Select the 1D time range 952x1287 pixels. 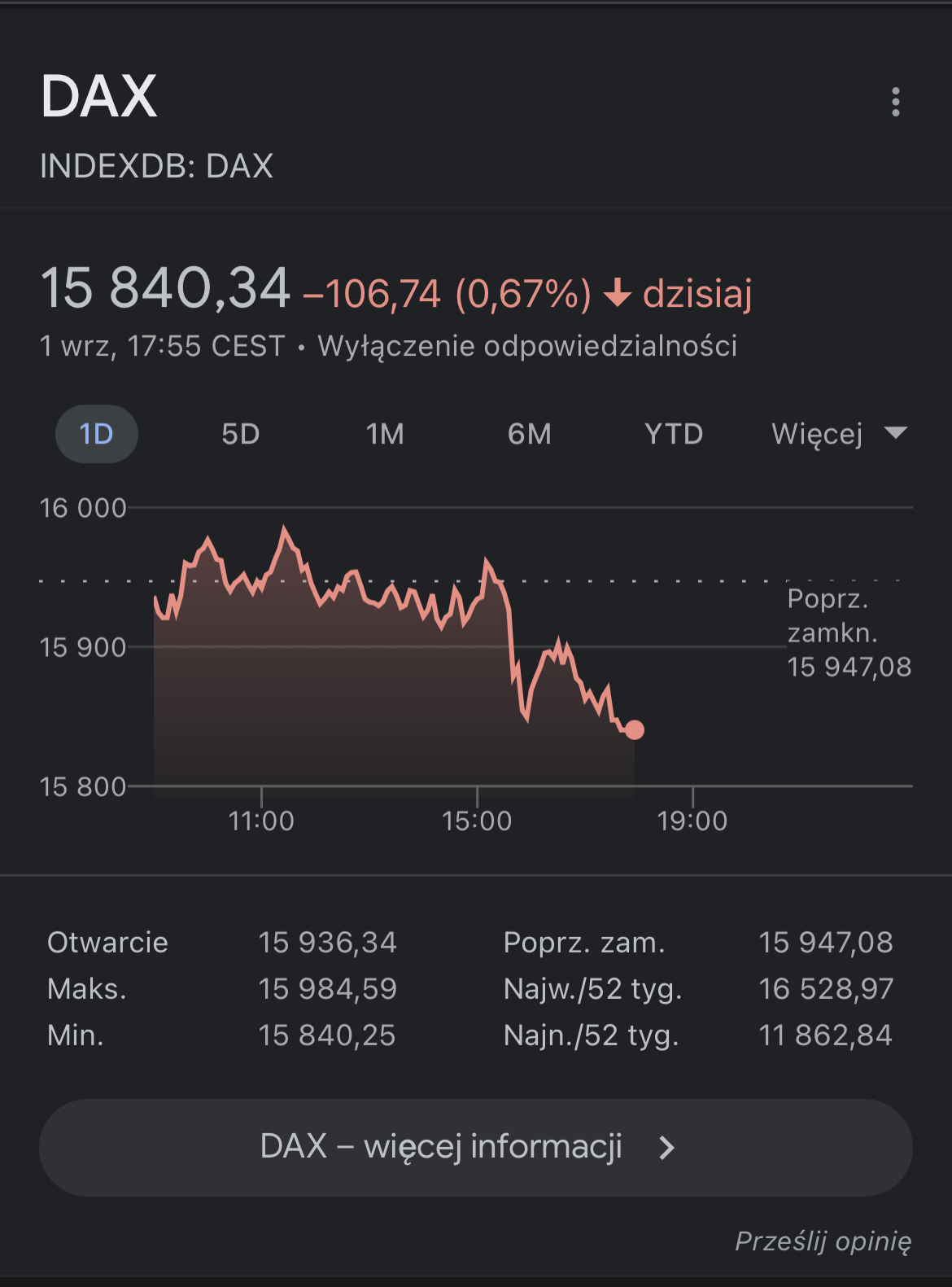[97, 434]
